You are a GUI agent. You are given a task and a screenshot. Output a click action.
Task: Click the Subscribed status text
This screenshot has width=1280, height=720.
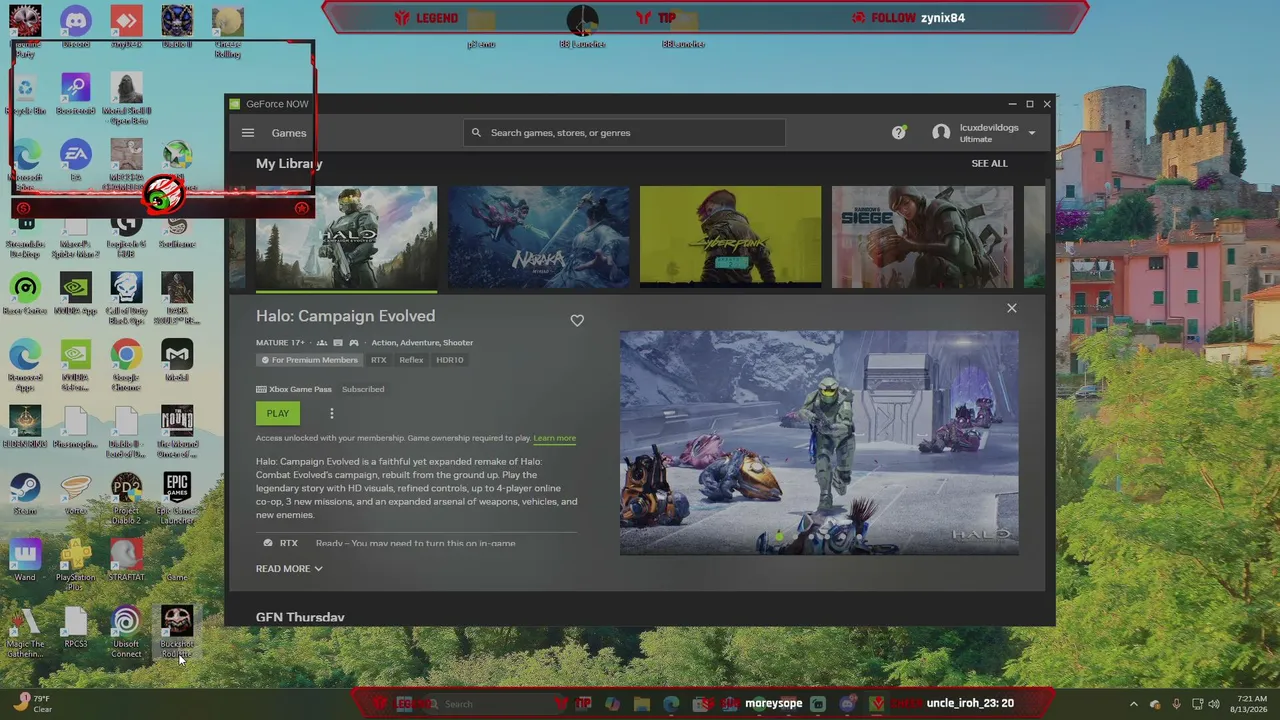[x=363, y=389]
